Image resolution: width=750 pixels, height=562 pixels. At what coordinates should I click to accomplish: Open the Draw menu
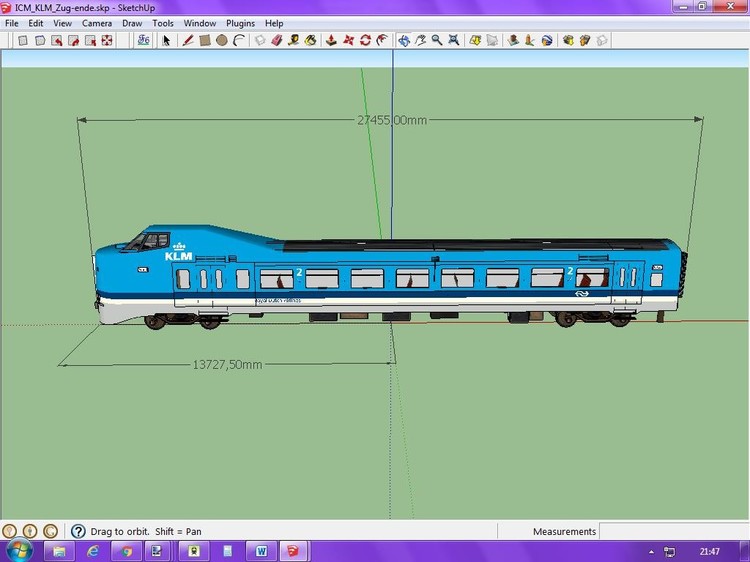132,23
